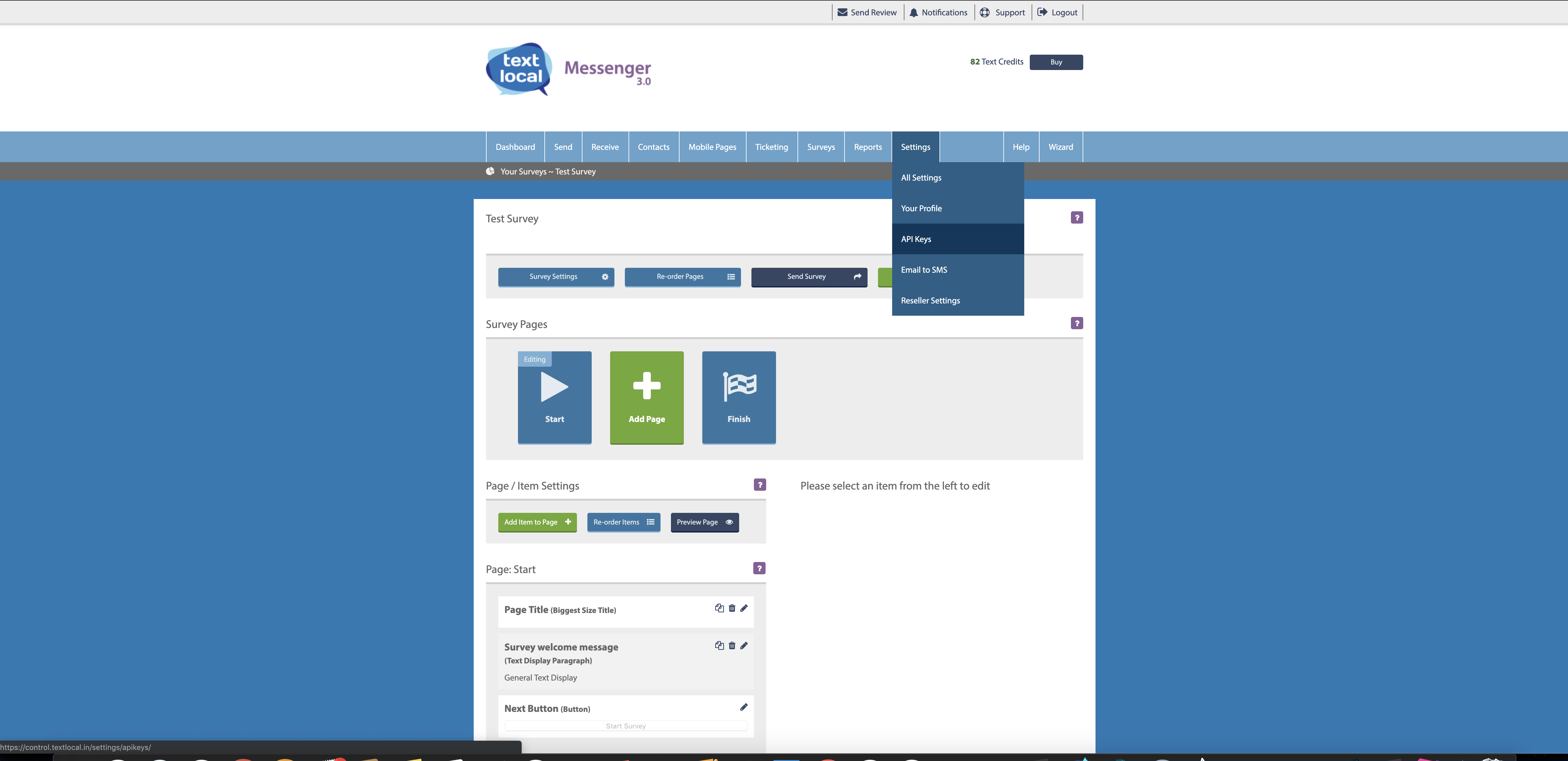Image resolution: width=1568 pixels, height=761 pixels.
Task: Select Reseller Settings menu entry
Action: (x=958, y=301)
